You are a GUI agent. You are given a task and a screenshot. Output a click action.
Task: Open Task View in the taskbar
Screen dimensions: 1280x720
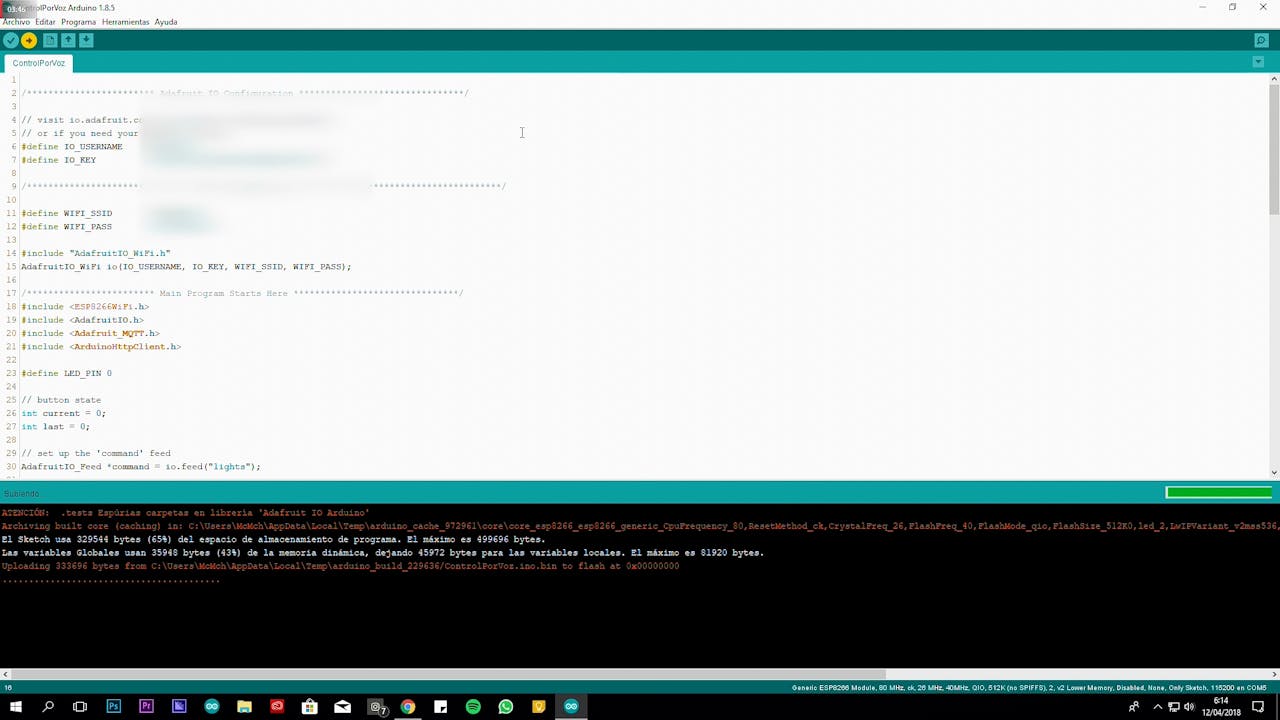[80, 707]
